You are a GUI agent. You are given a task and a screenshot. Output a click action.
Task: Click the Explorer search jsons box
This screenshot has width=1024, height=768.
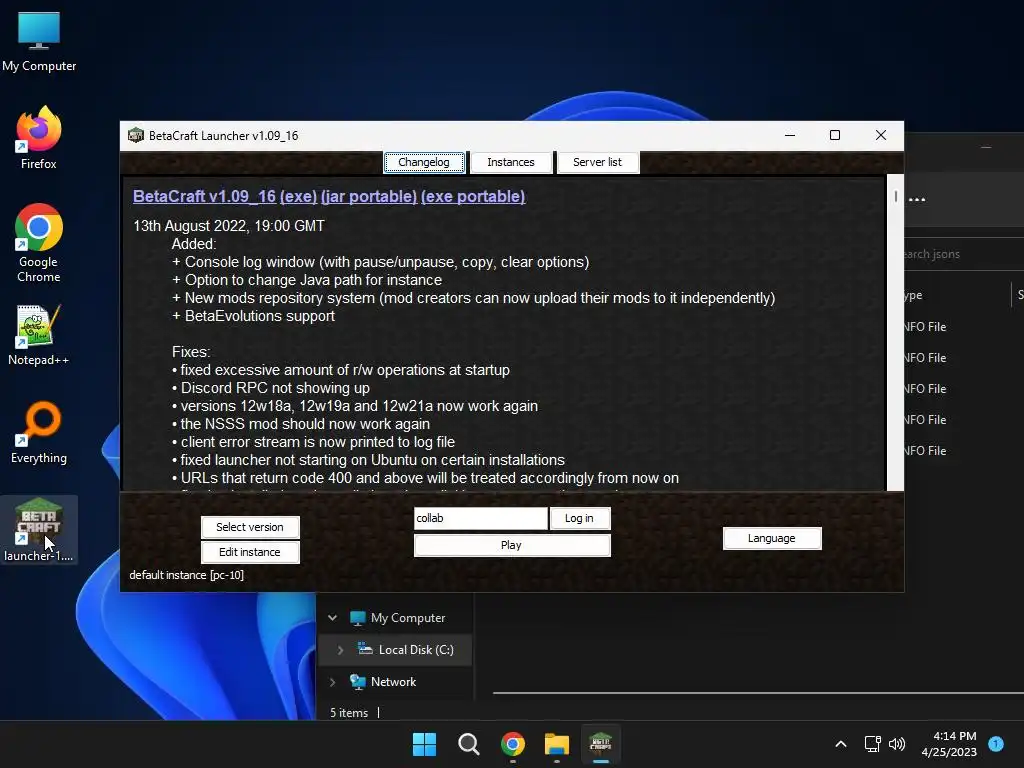[x=964, y=254]
